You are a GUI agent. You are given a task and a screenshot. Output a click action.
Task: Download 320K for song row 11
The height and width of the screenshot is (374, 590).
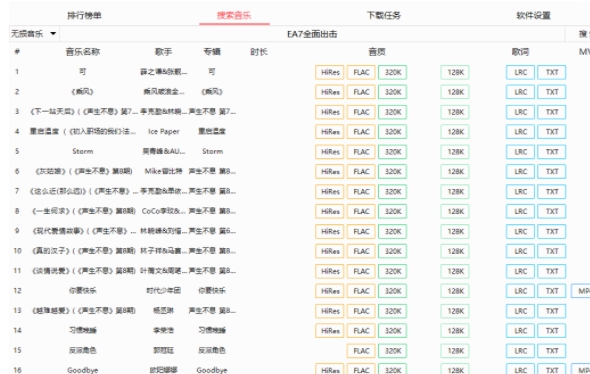[x=392, y=271]
